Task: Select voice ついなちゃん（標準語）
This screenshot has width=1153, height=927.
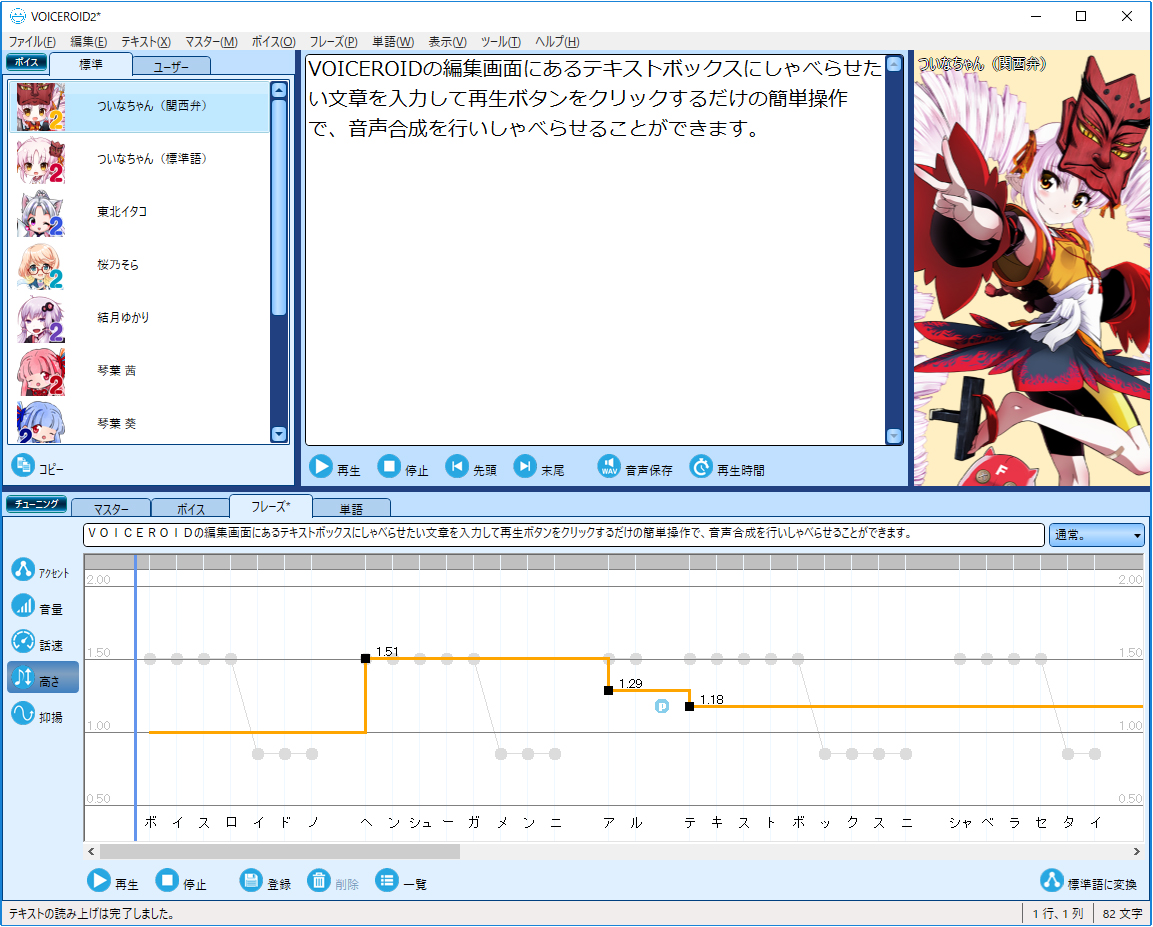Action: [x=139, y=160]
